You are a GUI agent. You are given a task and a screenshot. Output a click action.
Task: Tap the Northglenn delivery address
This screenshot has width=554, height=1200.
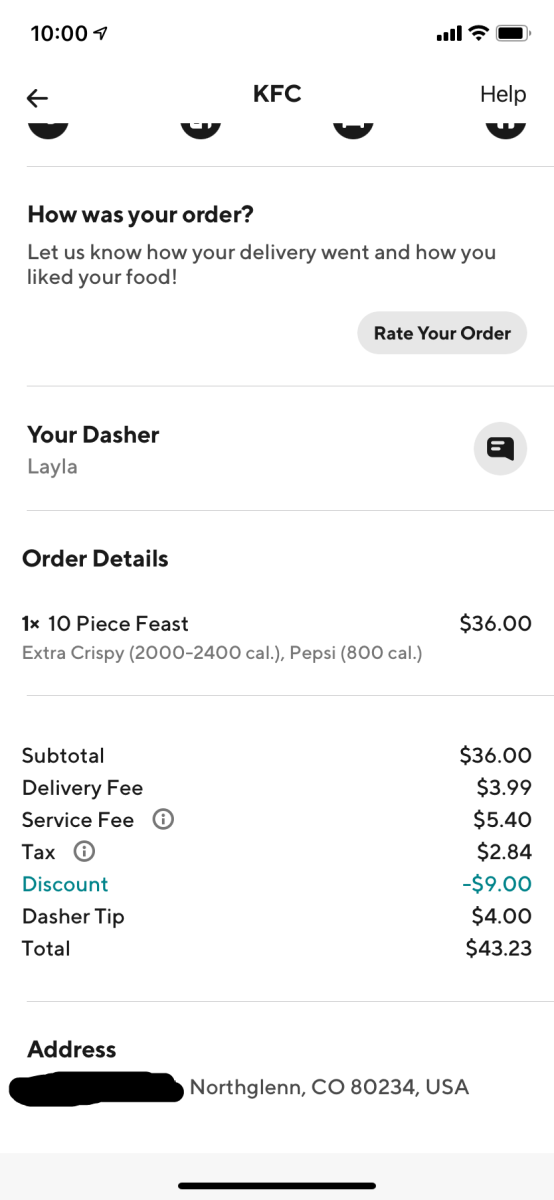point(329,1087)
